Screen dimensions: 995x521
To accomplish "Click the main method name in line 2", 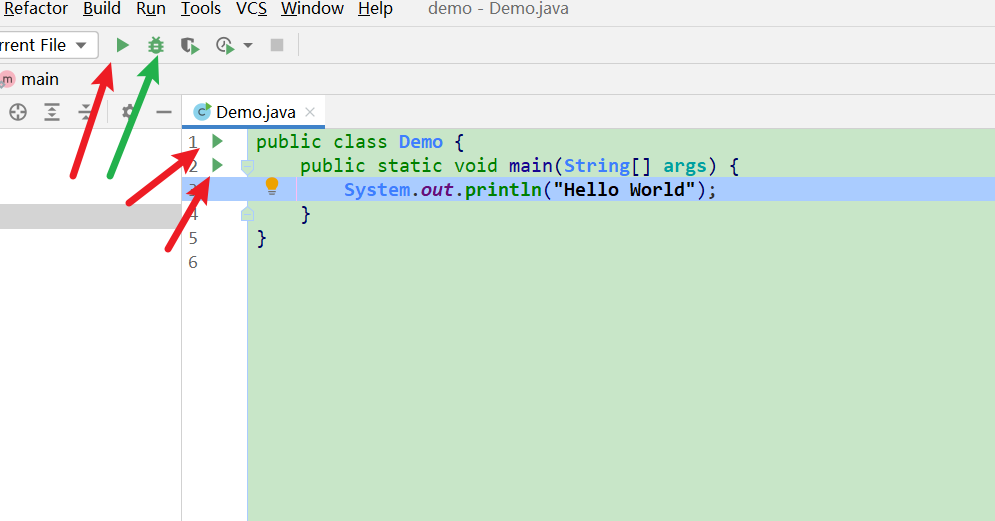I will click(530, 166).
